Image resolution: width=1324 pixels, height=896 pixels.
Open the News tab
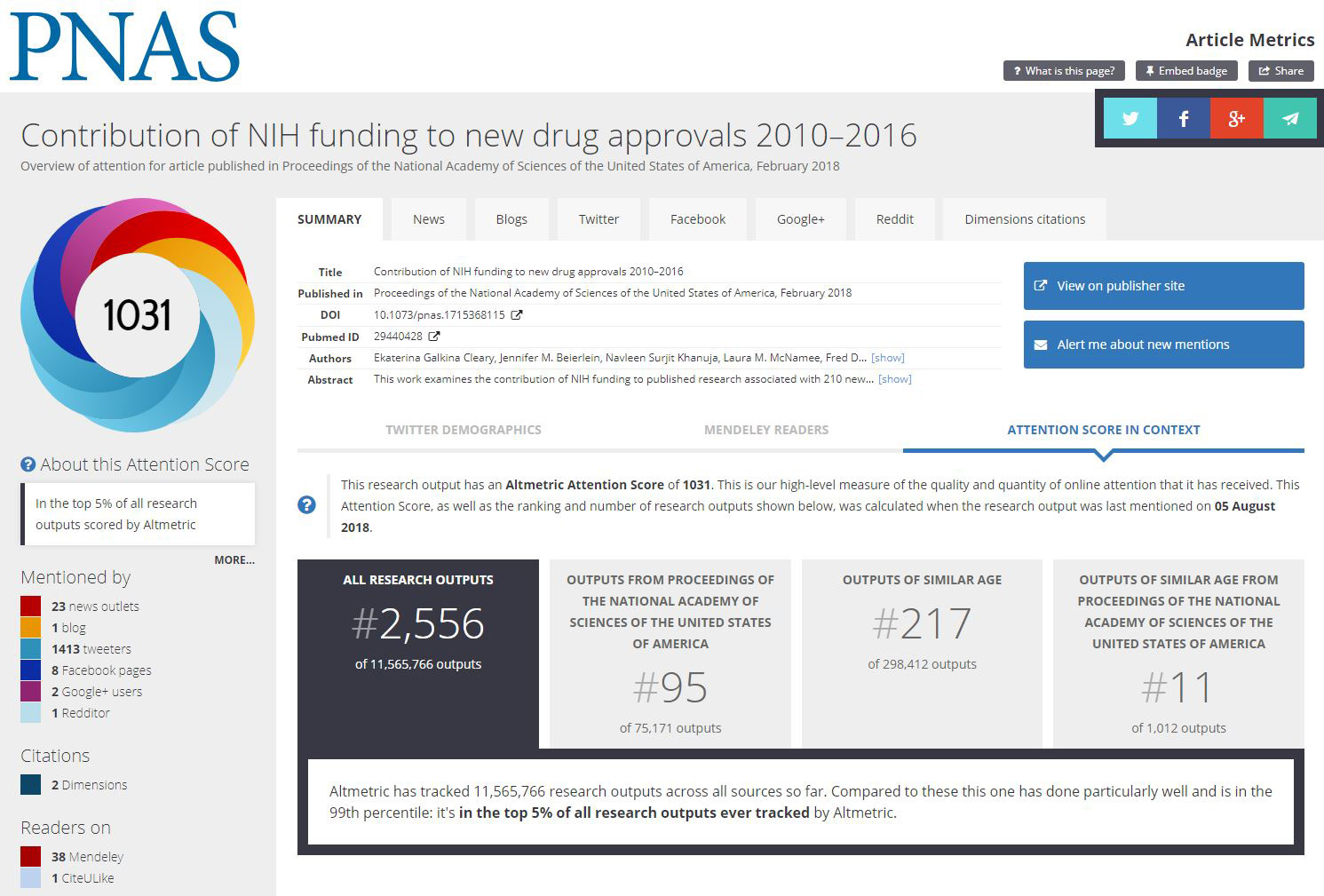(429, 219)
